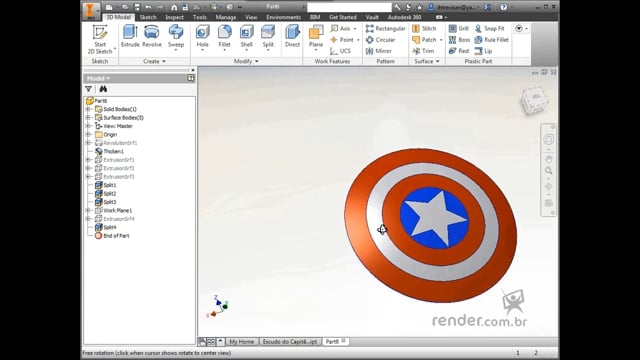Screen dimensions: 640x360
Task: Click the ViewCube in the viewport
Action: [534, 100]
